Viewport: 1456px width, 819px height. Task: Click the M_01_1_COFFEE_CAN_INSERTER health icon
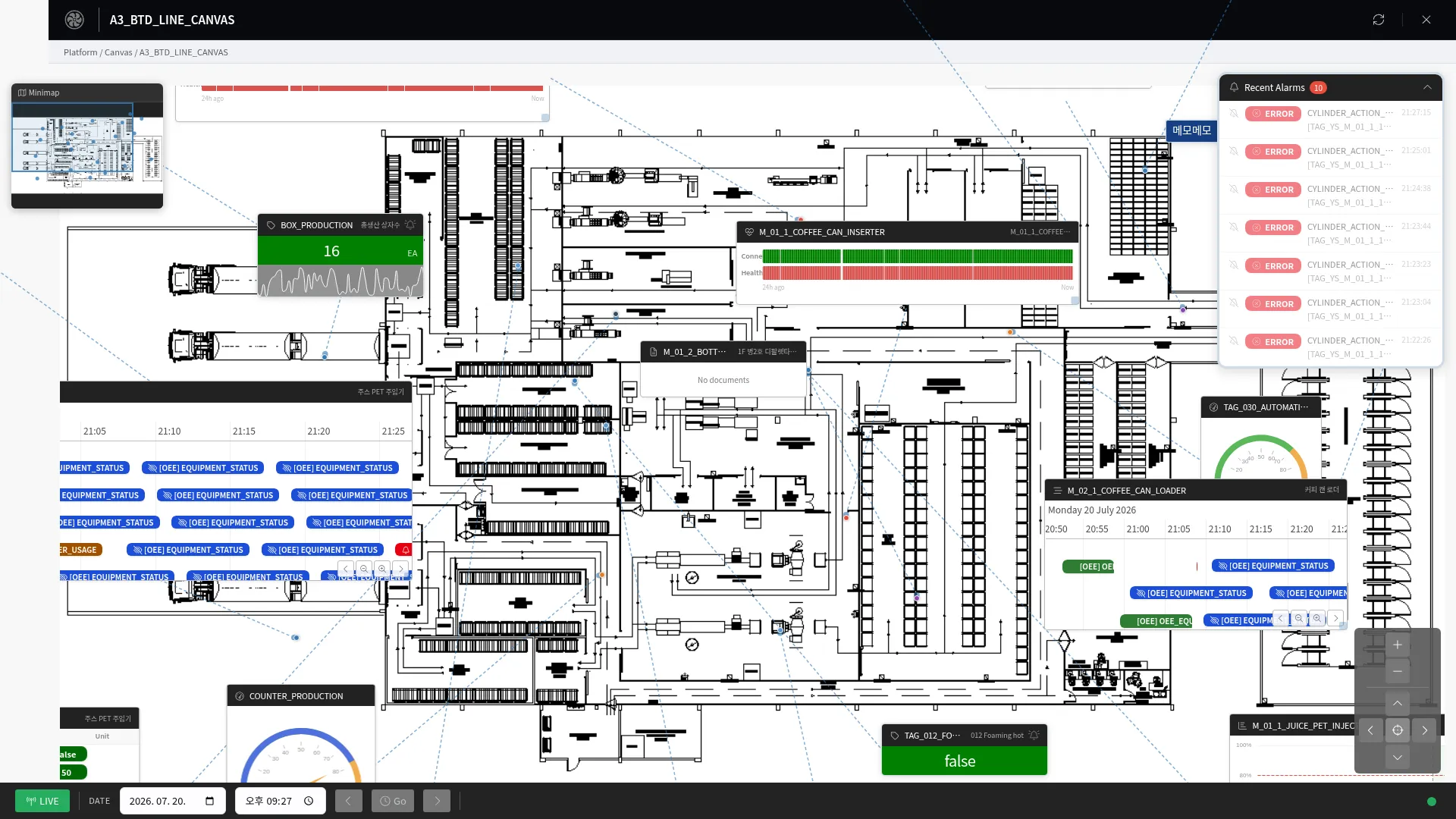pos(749,232)
